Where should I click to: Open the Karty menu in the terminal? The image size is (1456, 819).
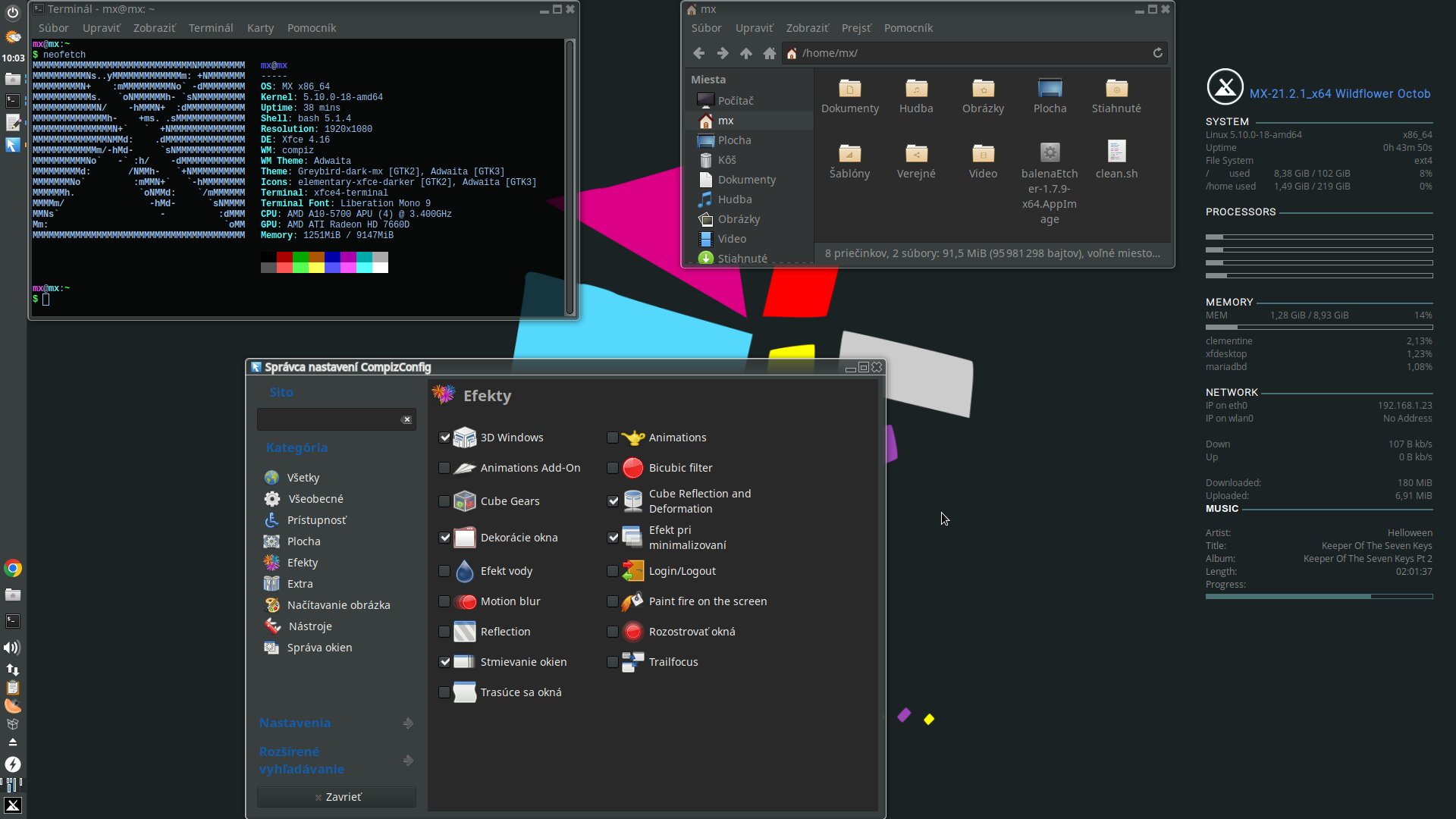point(260,28)
